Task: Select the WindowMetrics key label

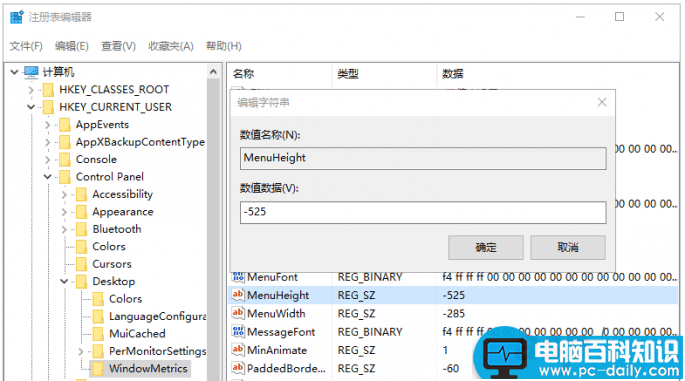Action: click(148, 369)
